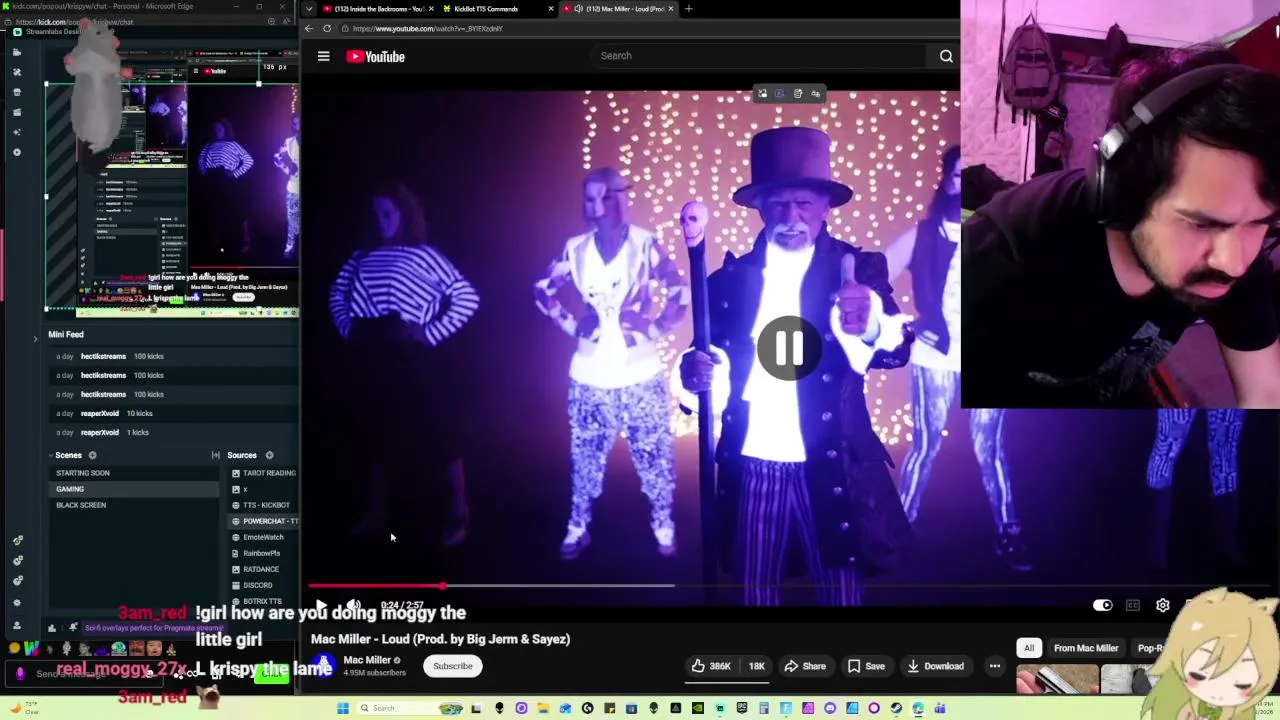Select the From Mac Miller chip

click(1085, 648)
